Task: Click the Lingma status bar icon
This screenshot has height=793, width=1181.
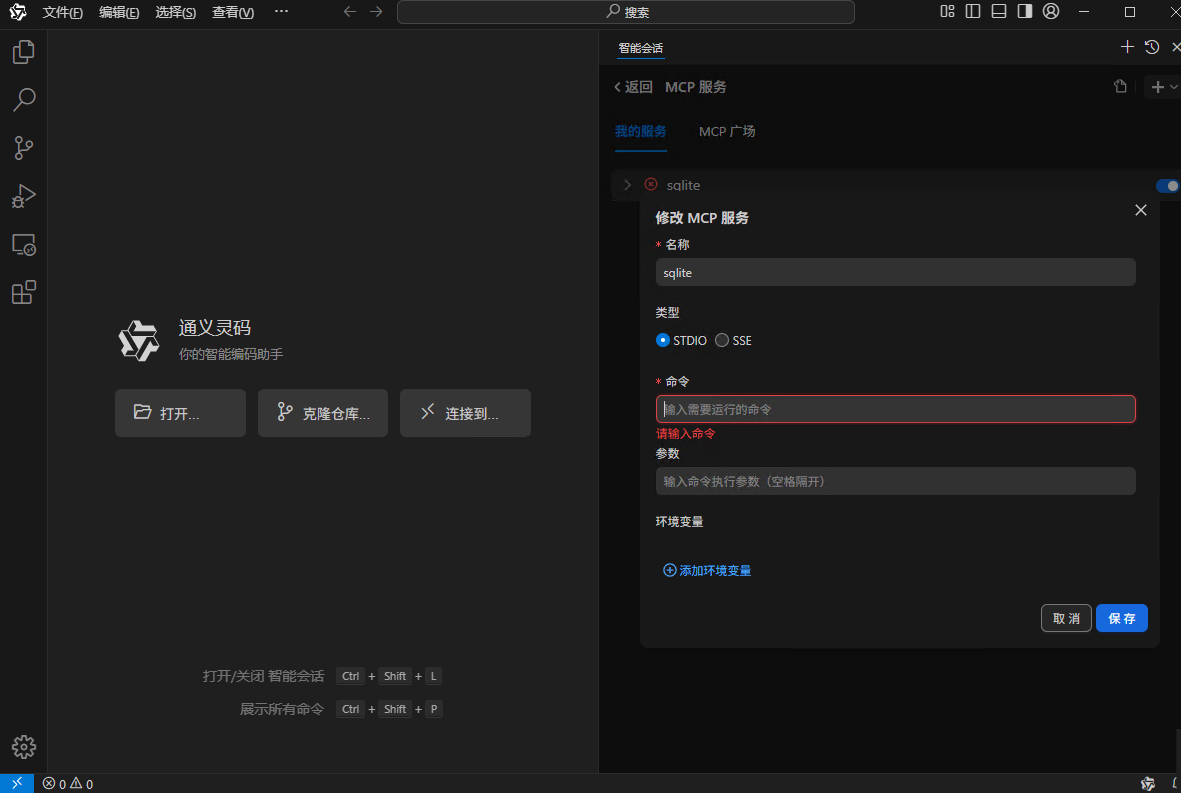Action: click(x=1148, y=784)
